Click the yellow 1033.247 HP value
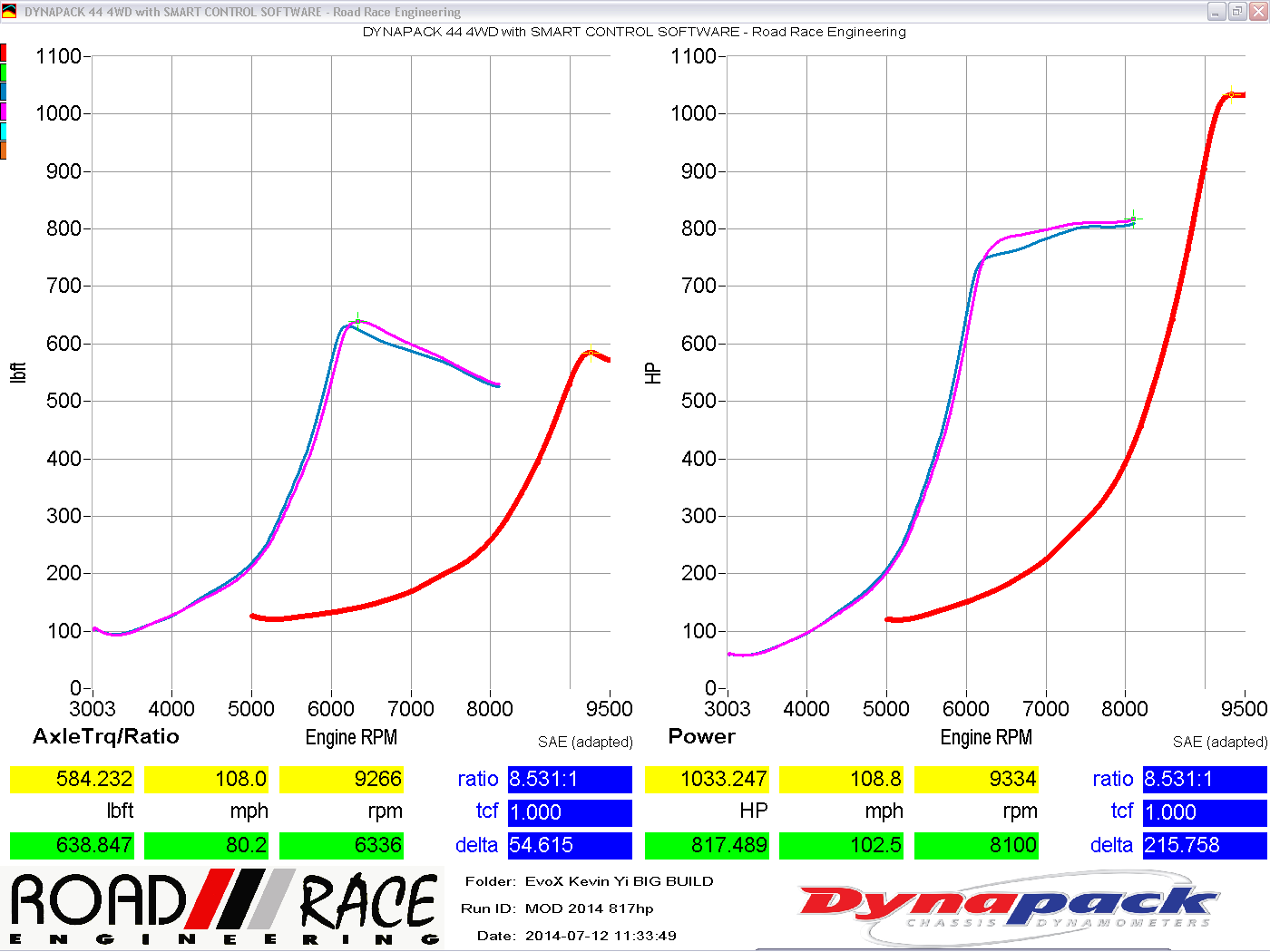1270x952 pixels. coord(707,779)
